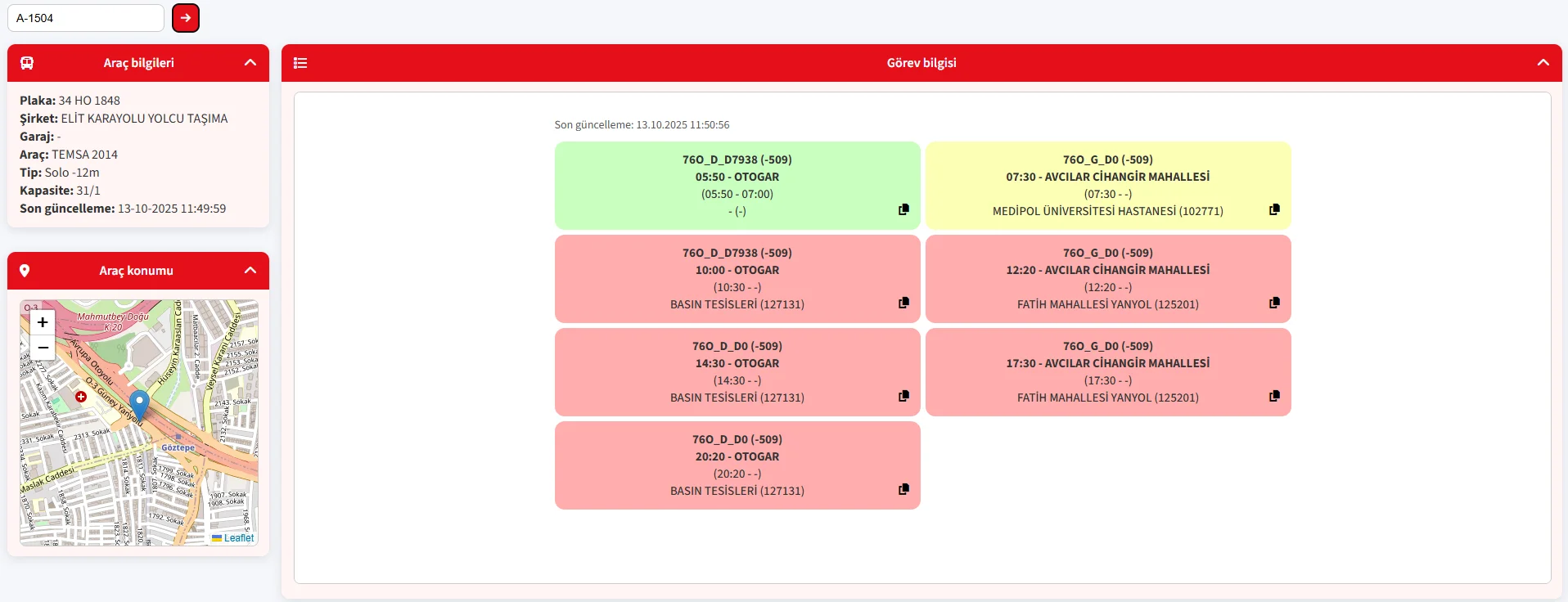This screenshot has width=1568, height=602.
Task: Click the blue vehicle marker on map
Action: click(x=139, y=404)
